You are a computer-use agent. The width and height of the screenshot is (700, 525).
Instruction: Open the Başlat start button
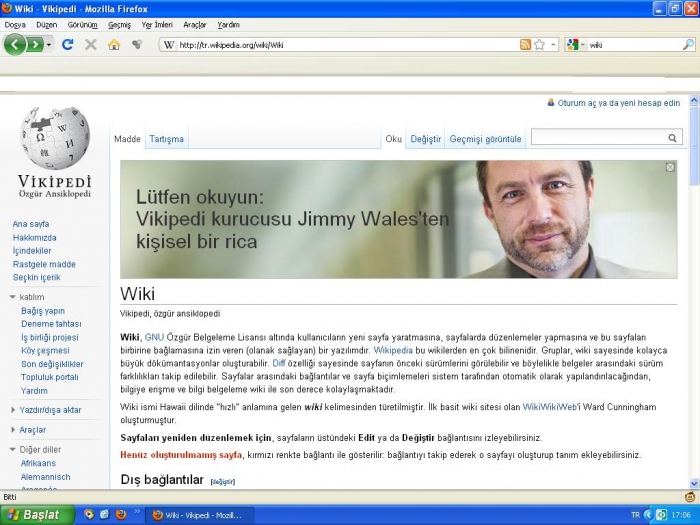(x=37, y=515)
